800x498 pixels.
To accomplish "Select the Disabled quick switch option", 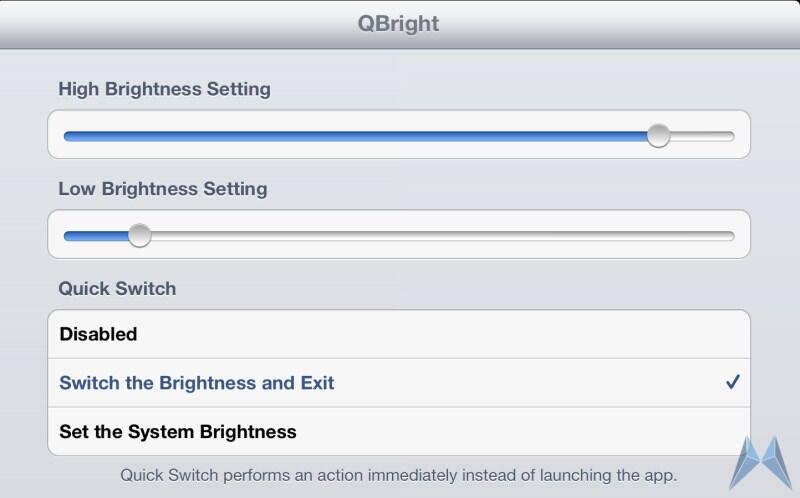I will 399,334.
